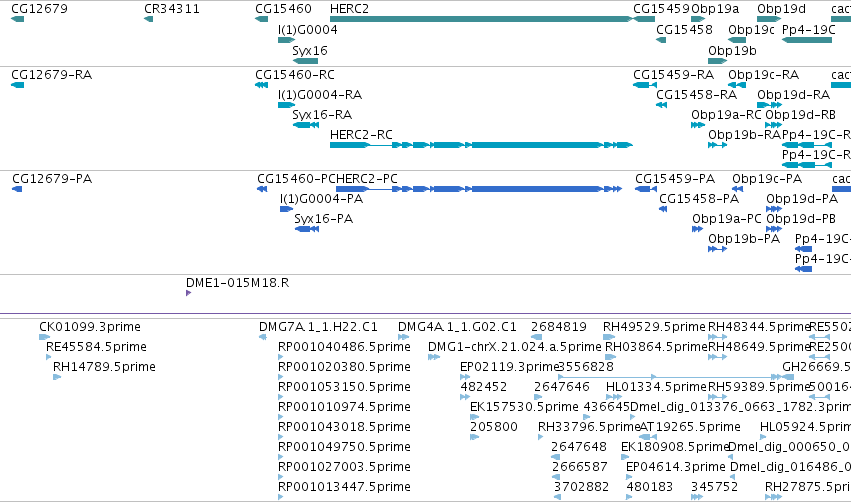Image resolution: width=851 pixels, height=502 pixels.
Task: Select the Syx16-RA transcript label
Action: pyautogui.click(x=322, y=115)
